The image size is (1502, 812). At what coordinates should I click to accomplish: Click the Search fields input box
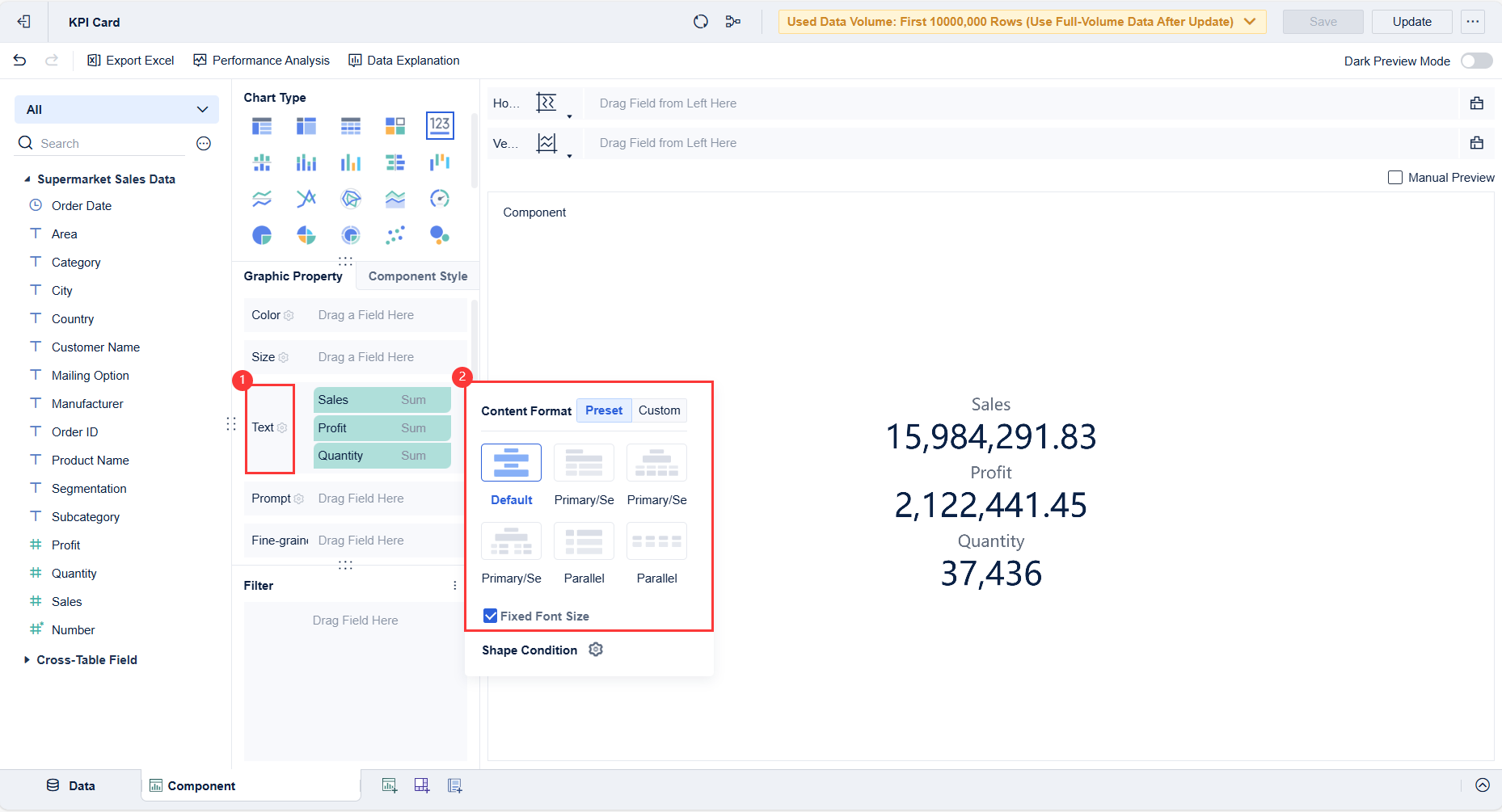97,143
